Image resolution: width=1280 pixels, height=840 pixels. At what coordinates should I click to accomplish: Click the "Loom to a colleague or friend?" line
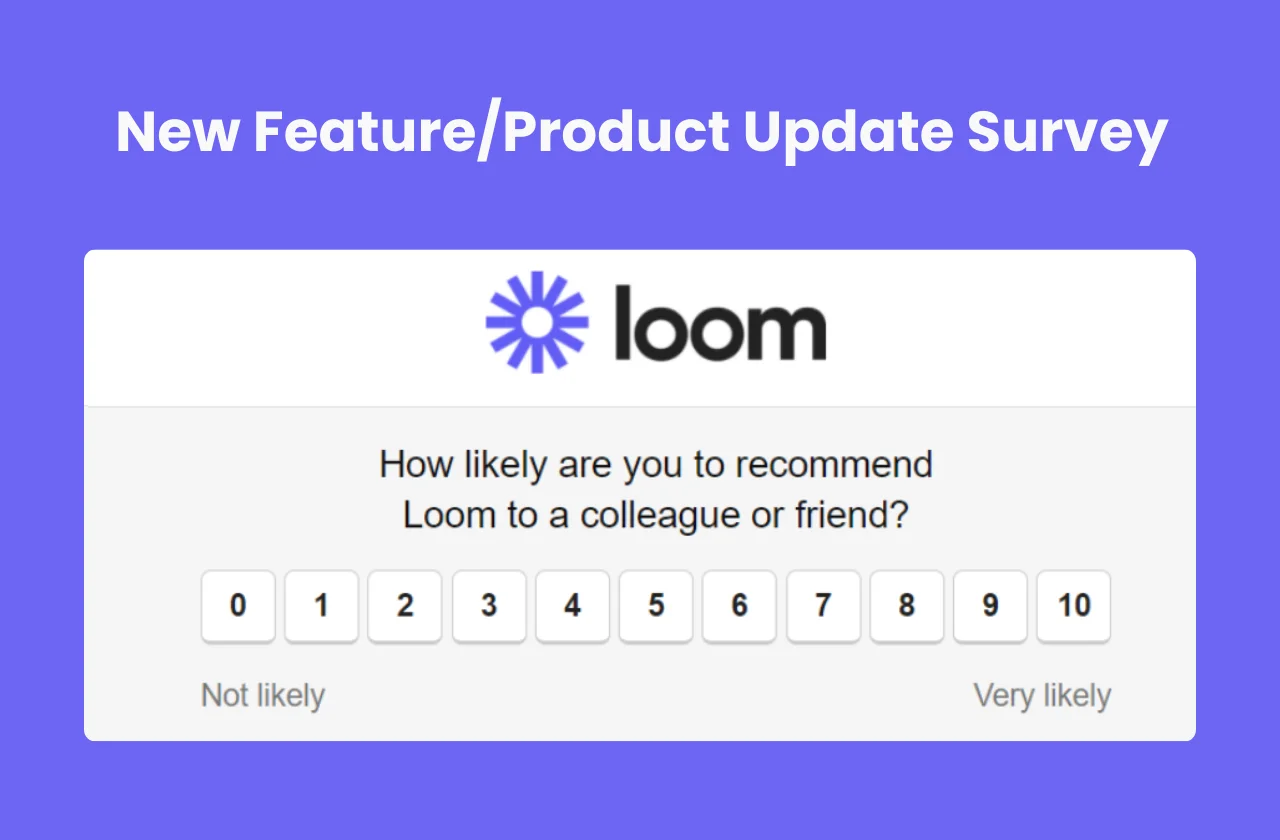tap(656, 516)
